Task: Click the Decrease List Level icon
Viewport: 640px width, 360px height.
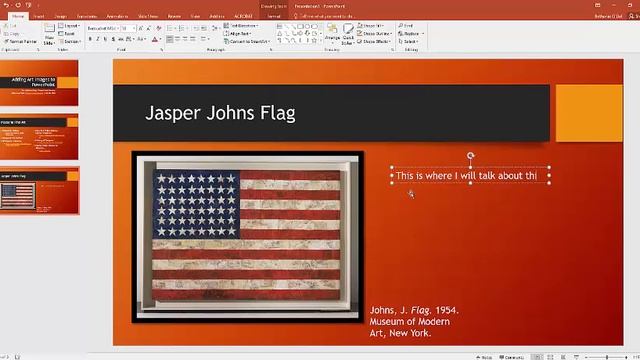Action: pos(196,29)
